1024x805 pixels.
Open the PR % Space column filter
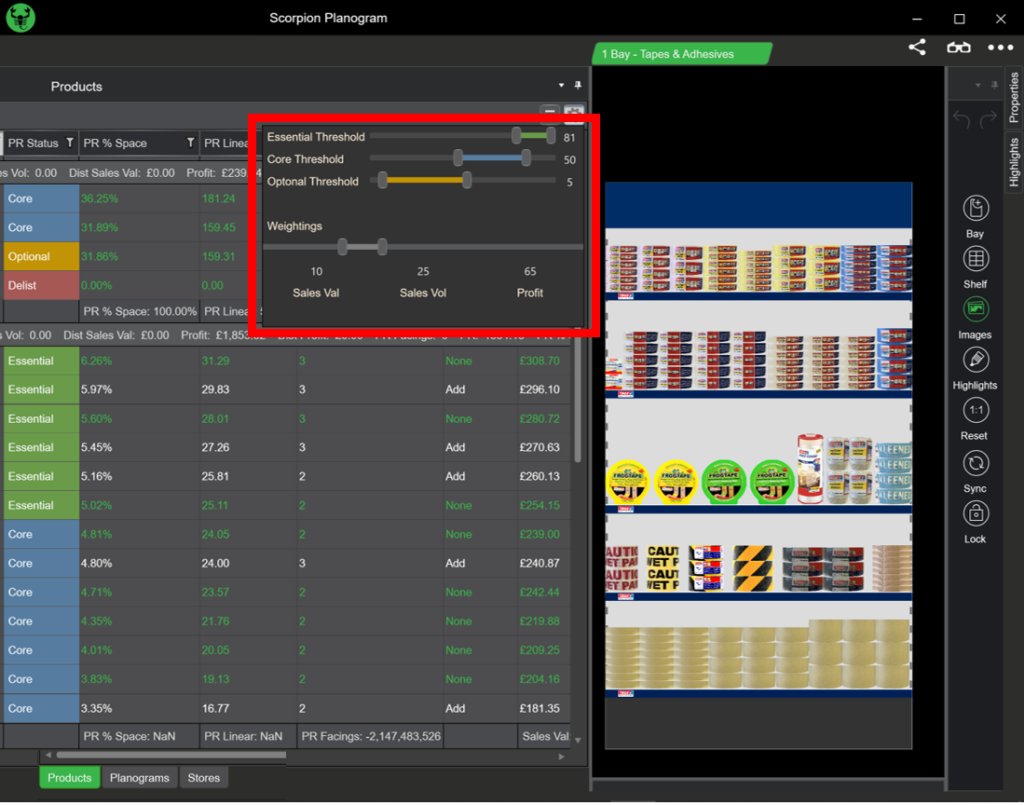190,143
